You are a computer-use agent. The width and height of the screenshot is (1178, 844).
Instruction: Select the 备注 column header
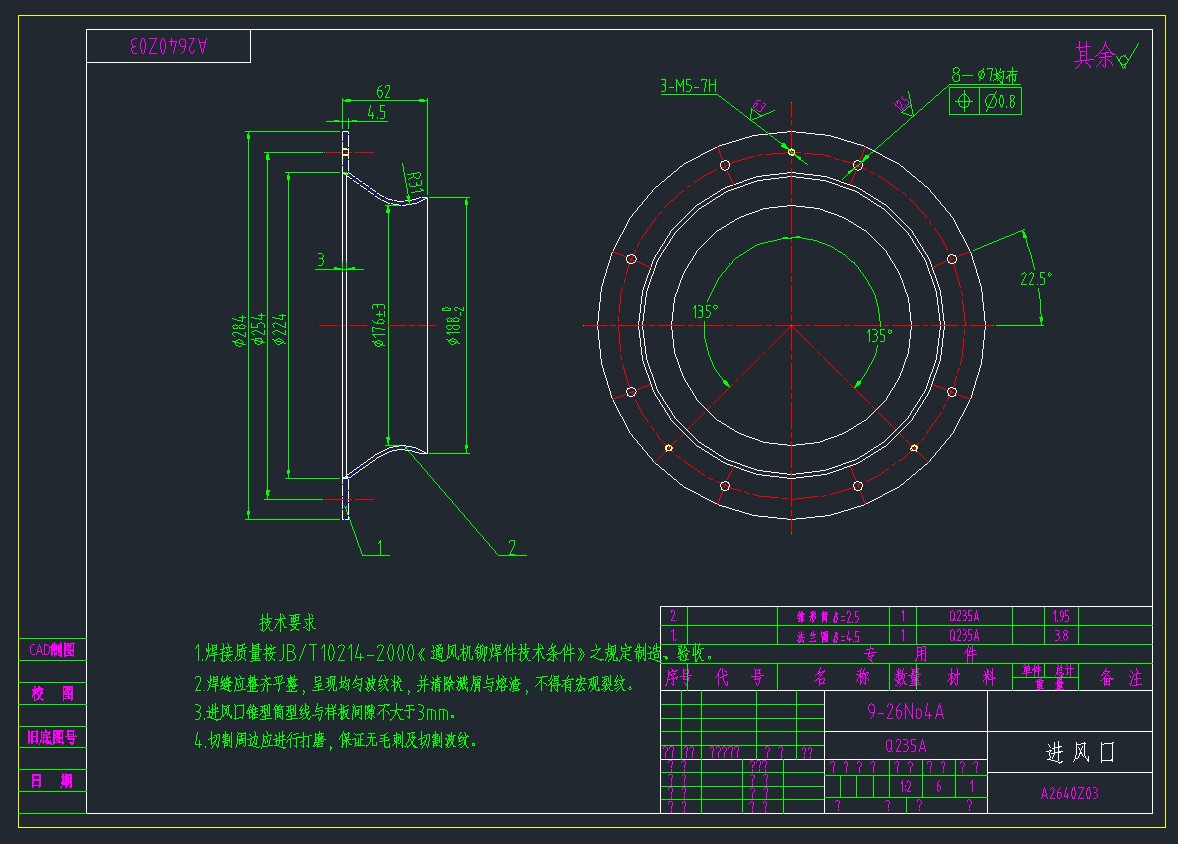point(1120,677)
